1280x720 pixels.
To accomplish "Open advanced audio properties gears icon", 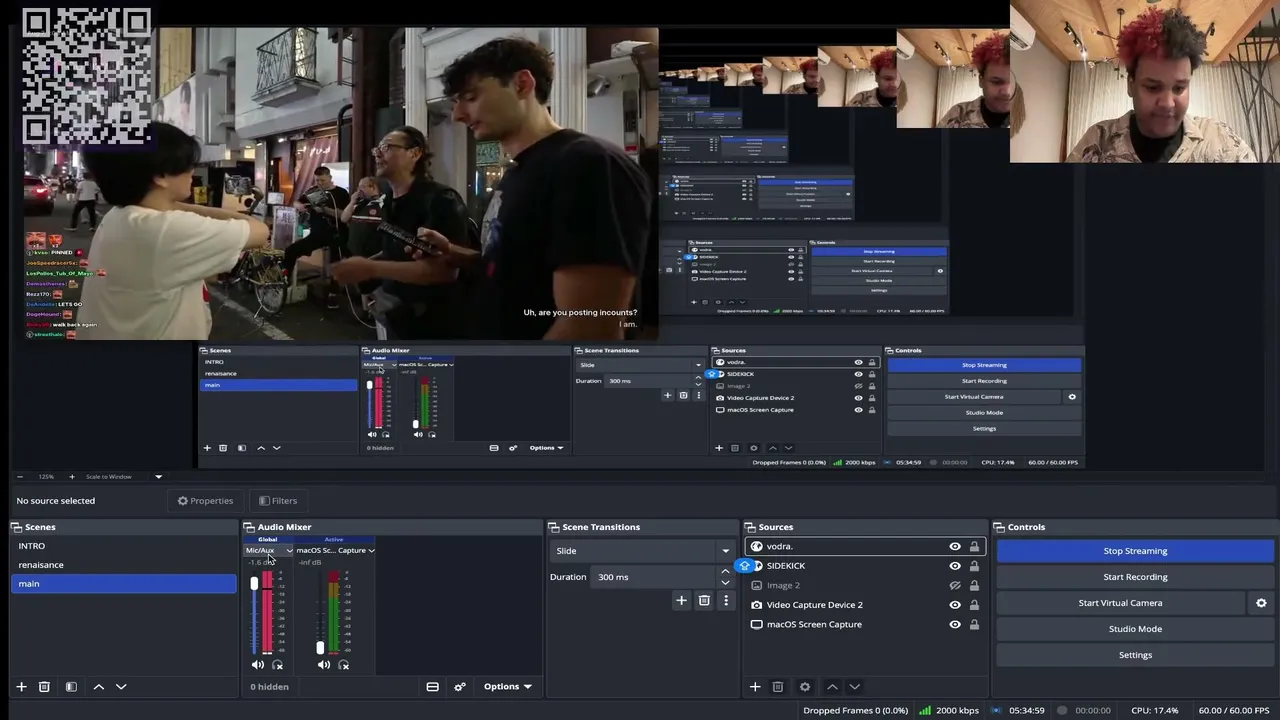I will coord(460,687).
